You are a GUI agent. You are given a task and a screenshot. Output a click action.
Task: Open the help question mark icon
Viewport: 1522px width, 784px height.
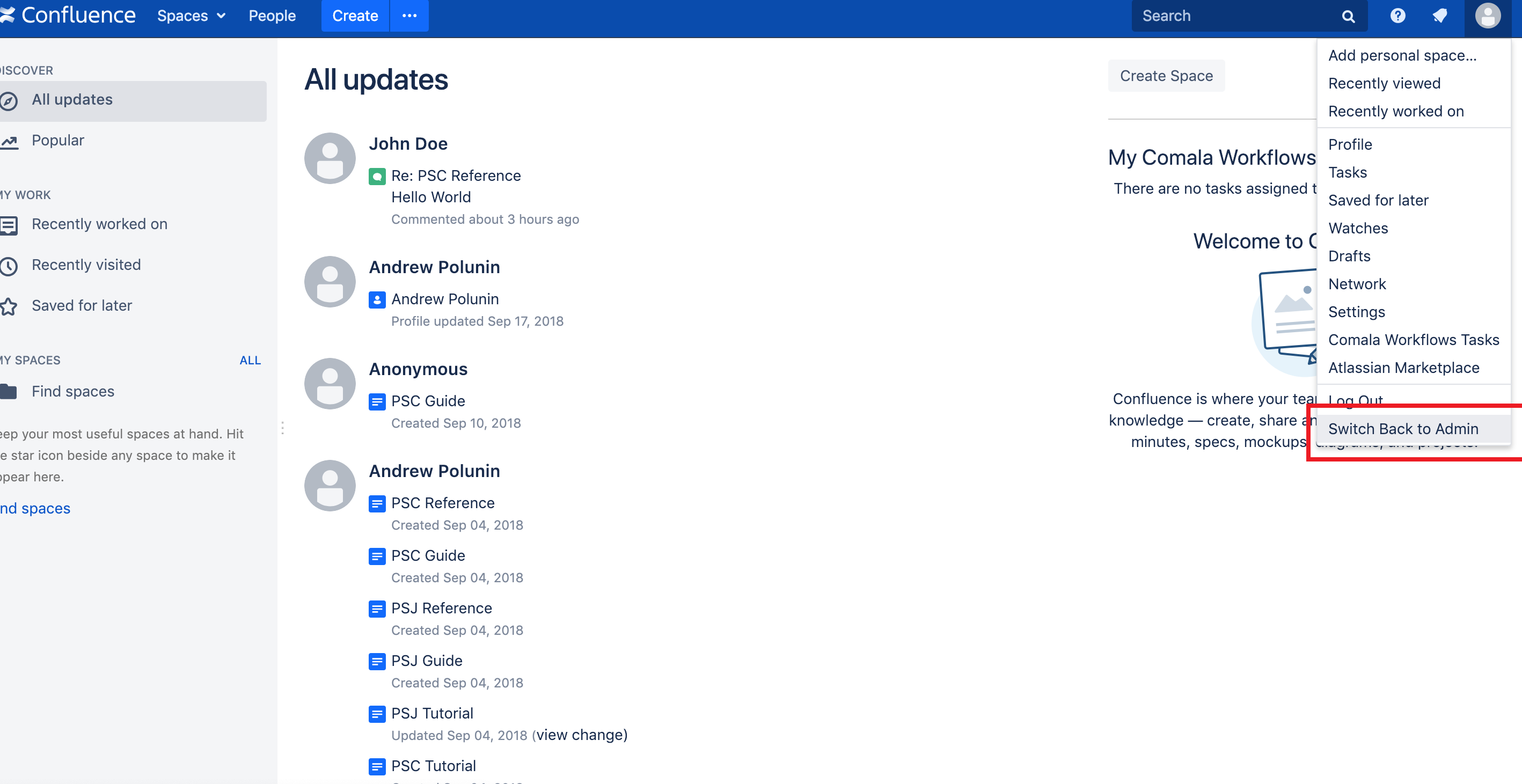pyautogui.click(x=1397, y=16)
